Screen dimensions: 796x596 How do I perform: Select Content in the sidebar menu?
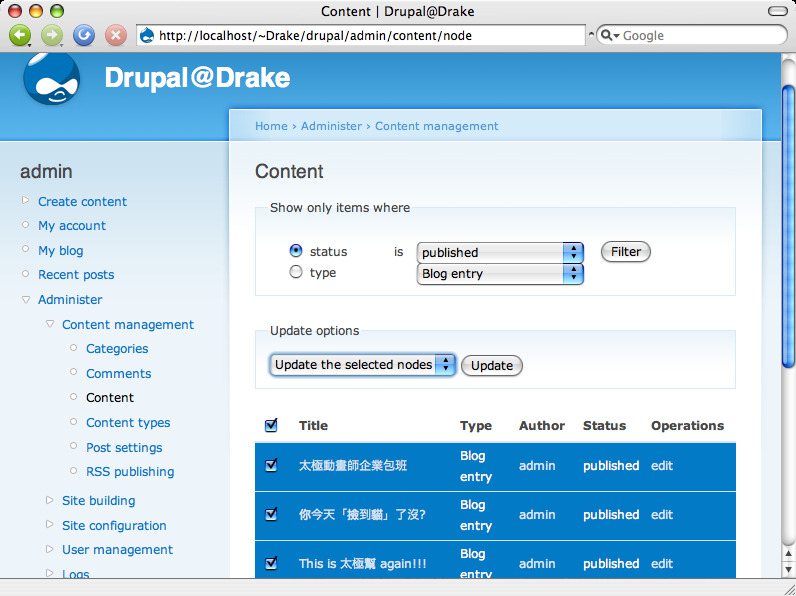pos(110,398)
